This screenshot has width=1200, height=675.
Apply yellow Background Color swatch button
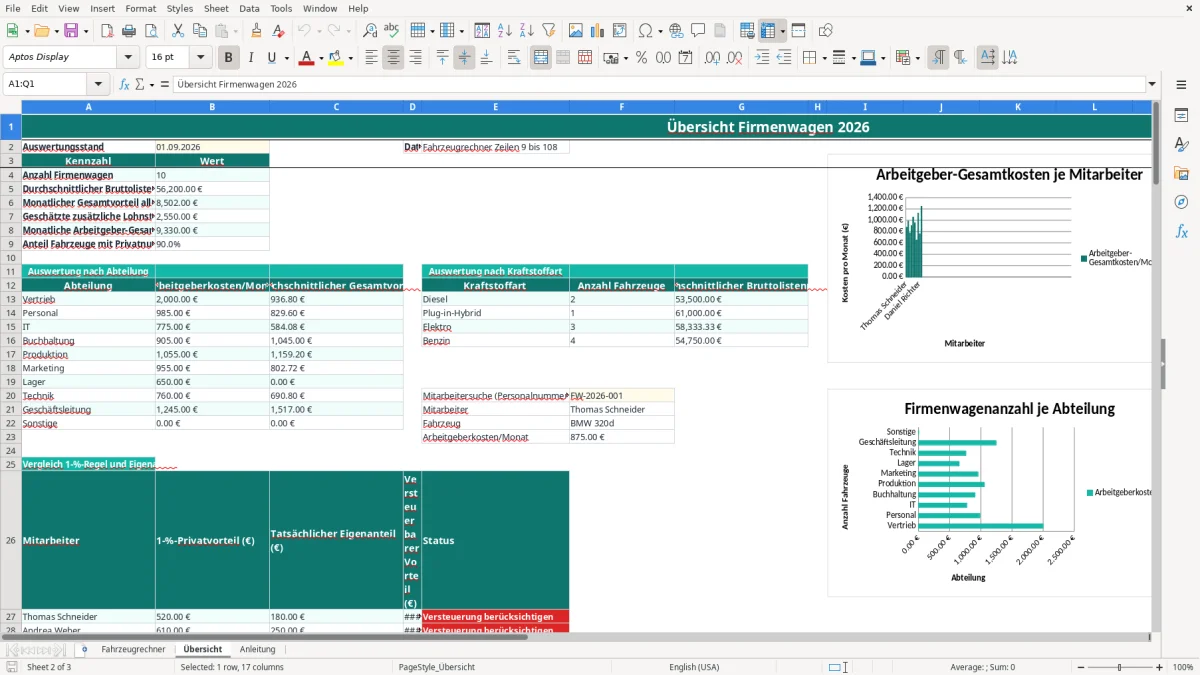point(336,58)
